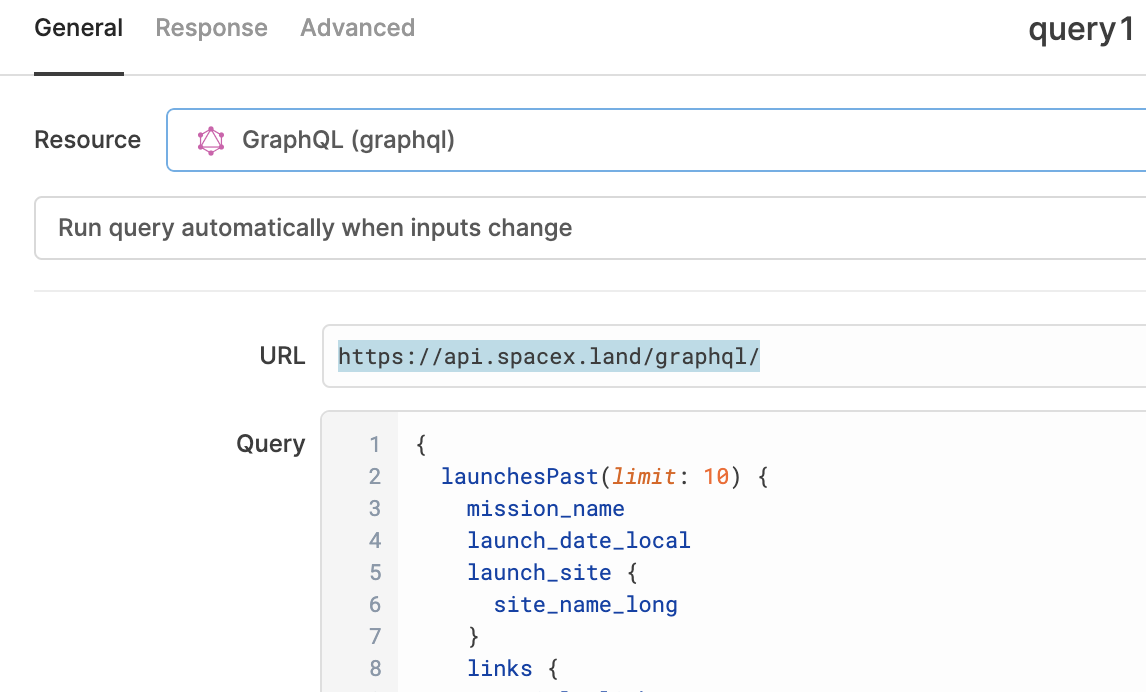Click the links line in the query
This screenshot has width=1146, height=692.
point(512,668)
